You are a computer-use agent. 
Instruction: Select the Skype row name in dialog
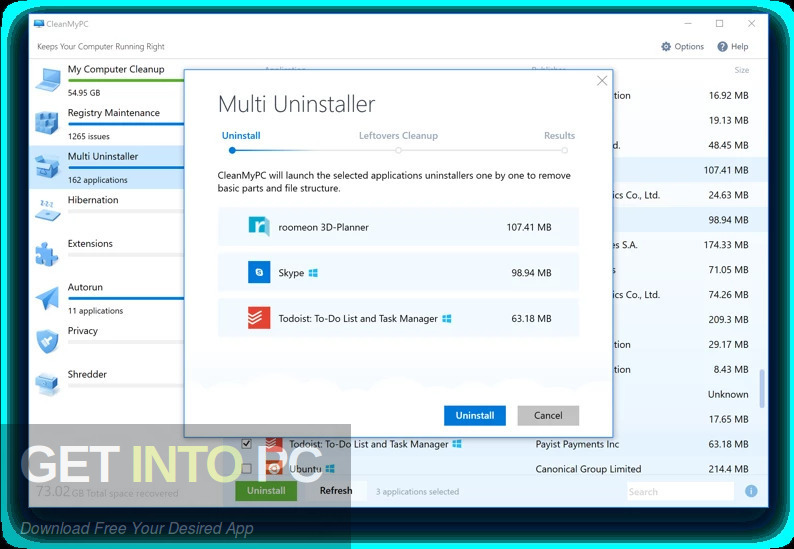click(291, 273)
